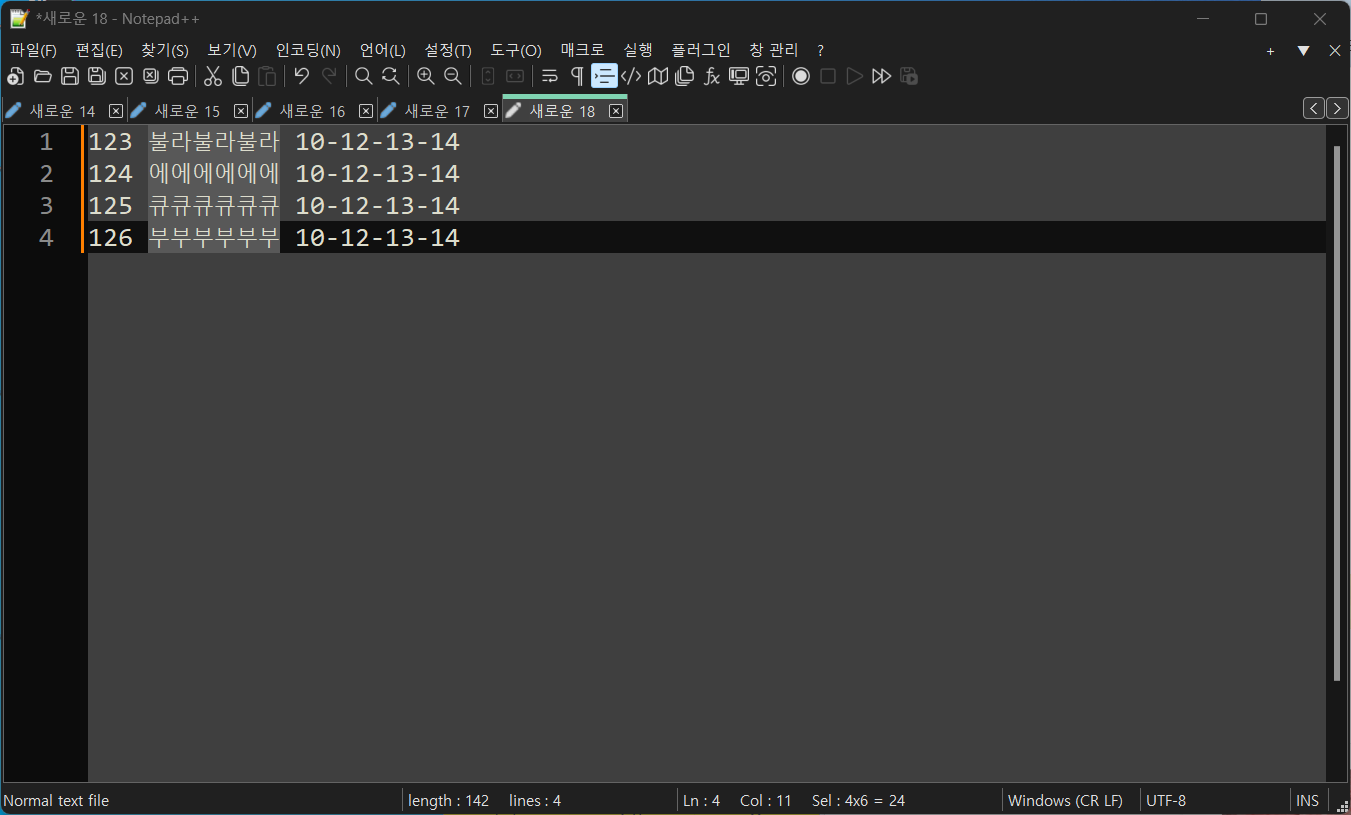Click UTF-8 encoding in status bar

pos(1166,801)
